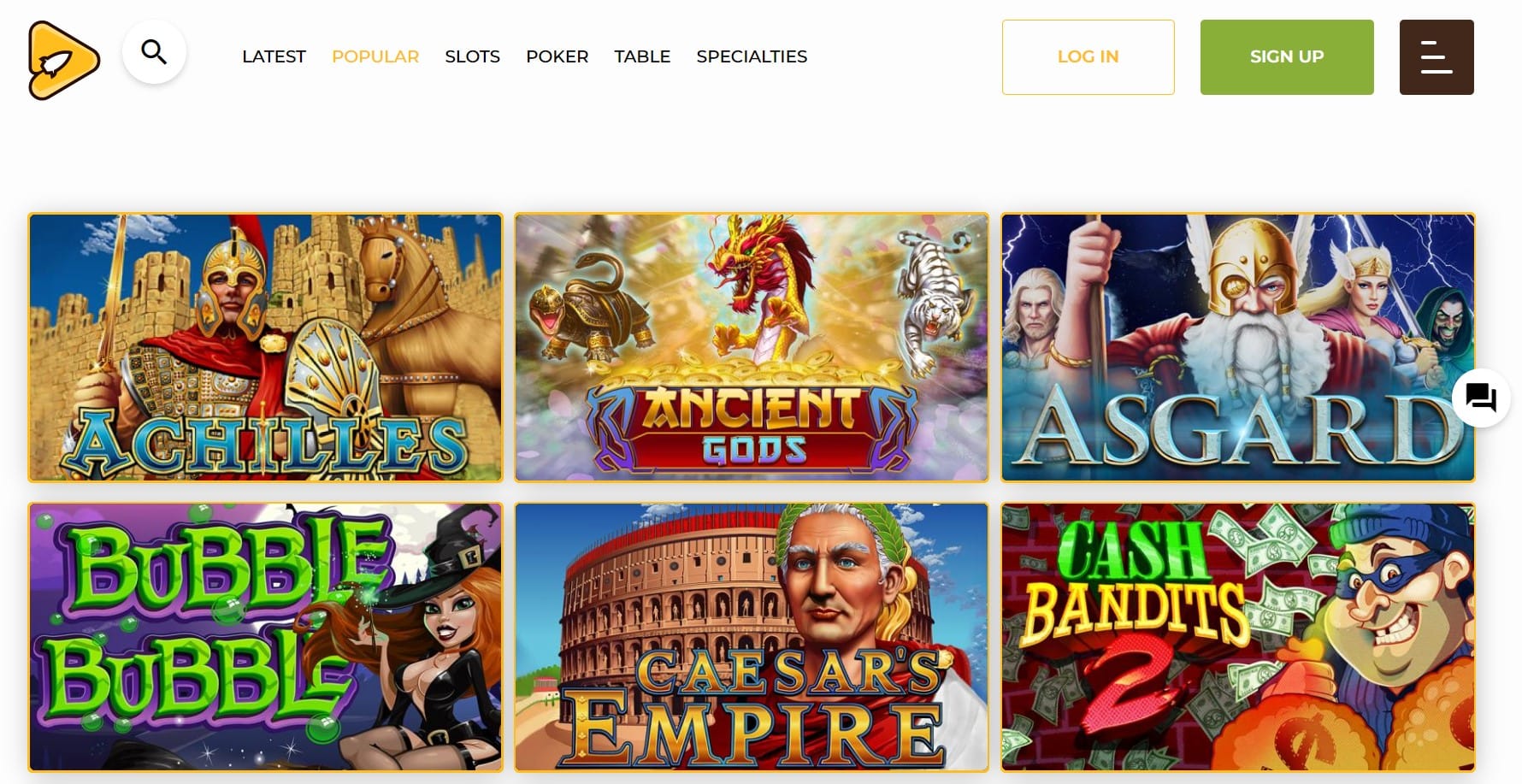Launch the Ancient Gods game tile
1522x784 pixels.
coord(752,347)
